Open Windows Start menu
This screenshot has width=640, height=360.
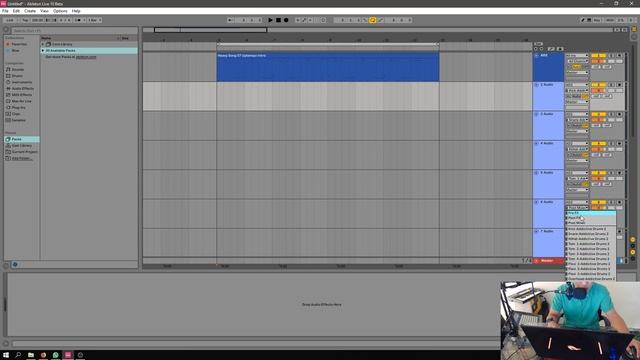point(6,355)
